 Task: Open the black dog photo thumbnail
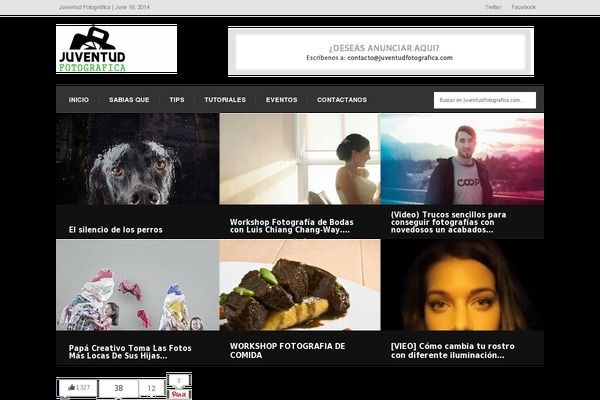click(x=138, y=158)
